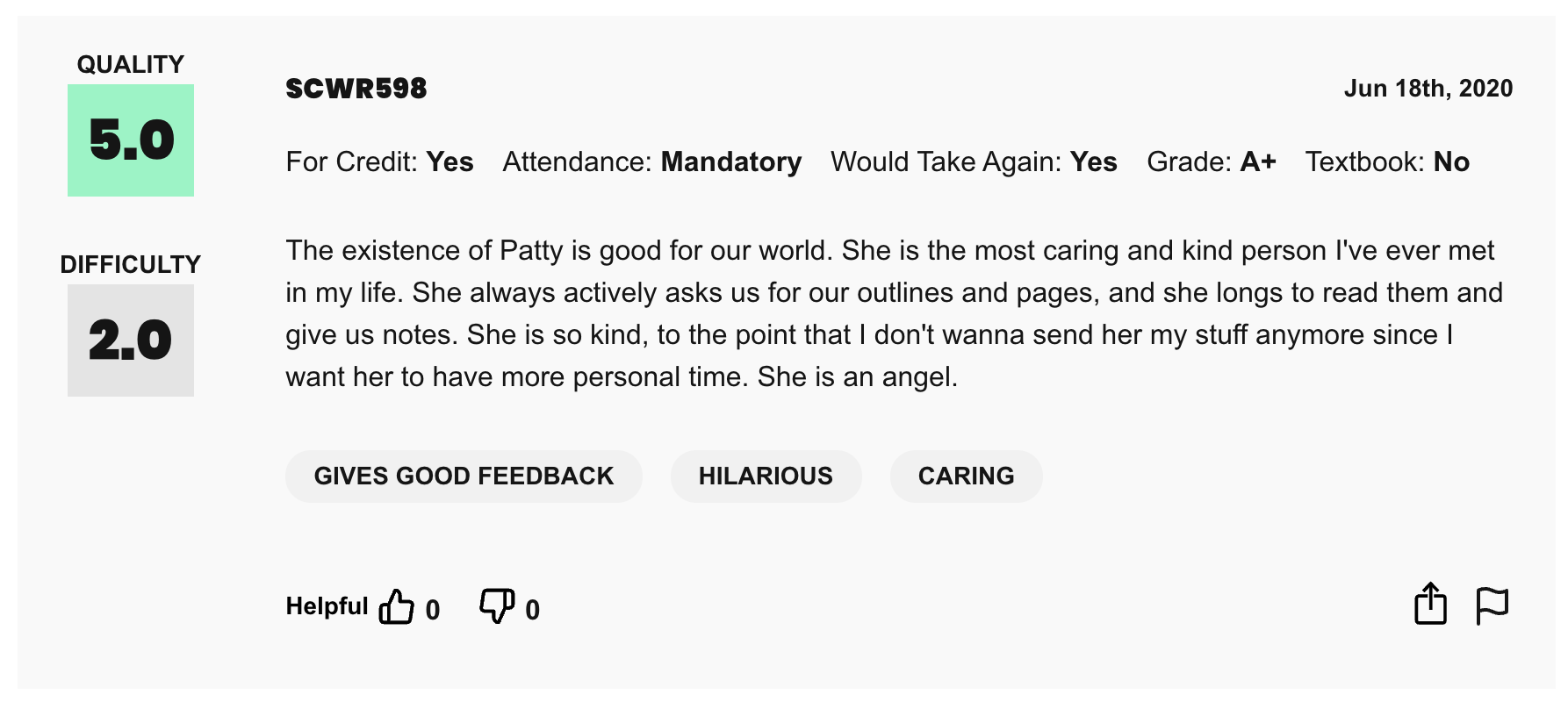Click the thumbs up icon to mark helpful
Image resolution: width=1568 pixels, height=702 pixels.
398,605
